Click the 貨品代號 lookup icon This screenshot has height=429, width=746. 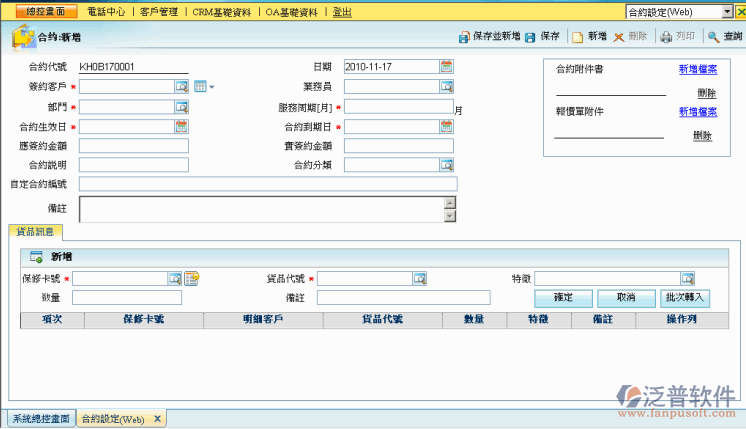tap(419, 278)
